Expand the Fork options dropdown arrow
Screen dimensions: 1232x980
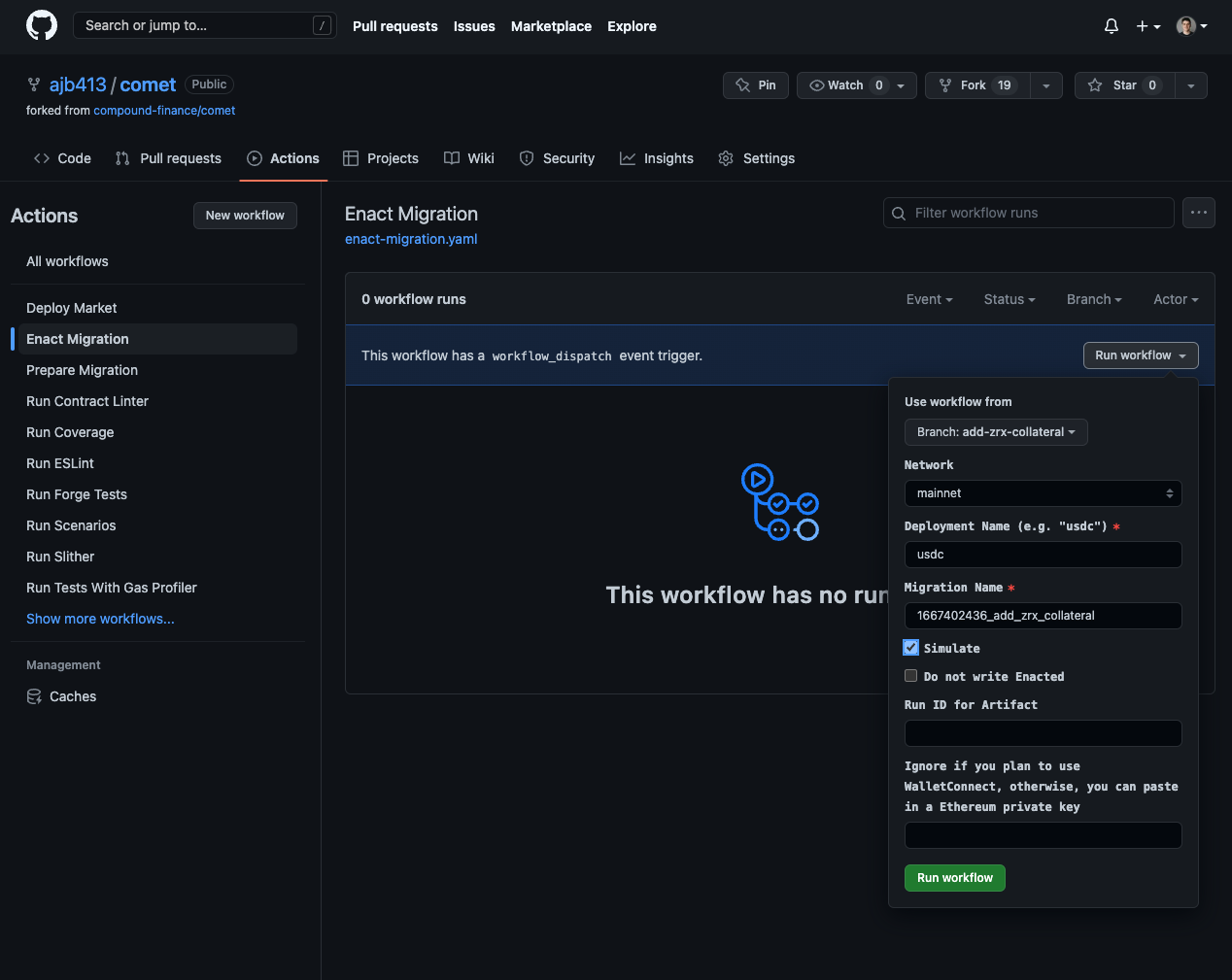pos(1046,85)
